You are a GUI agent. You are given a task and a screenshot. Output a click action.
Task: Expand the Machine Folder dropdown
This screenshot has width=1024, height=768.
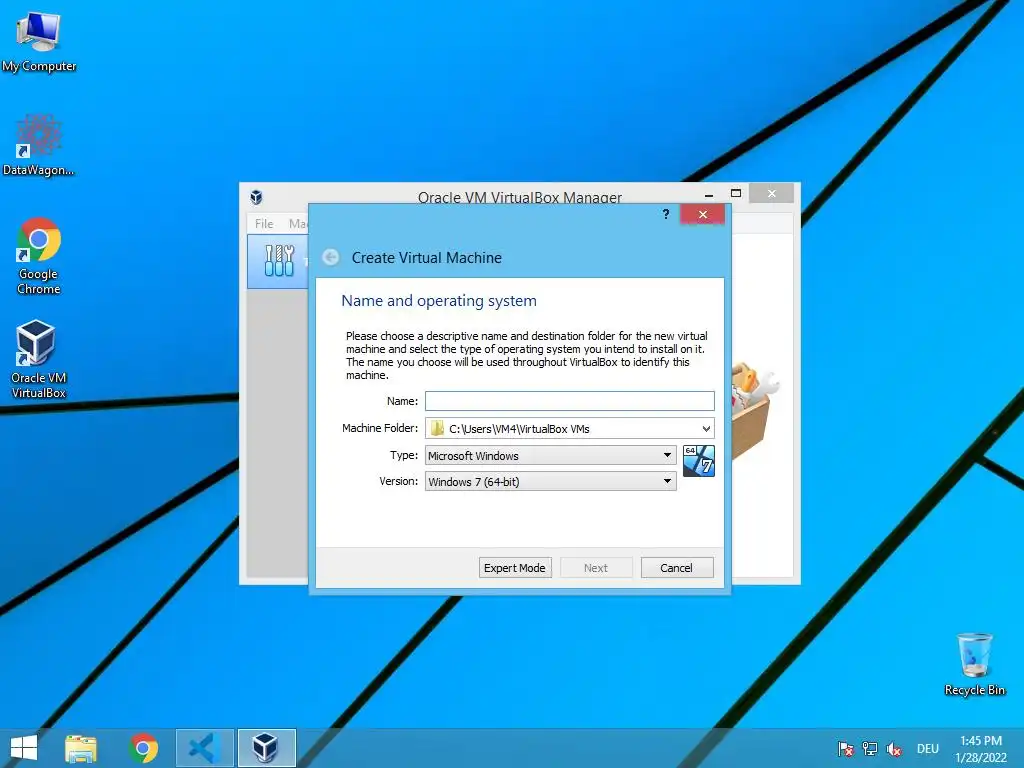point(706,428)
